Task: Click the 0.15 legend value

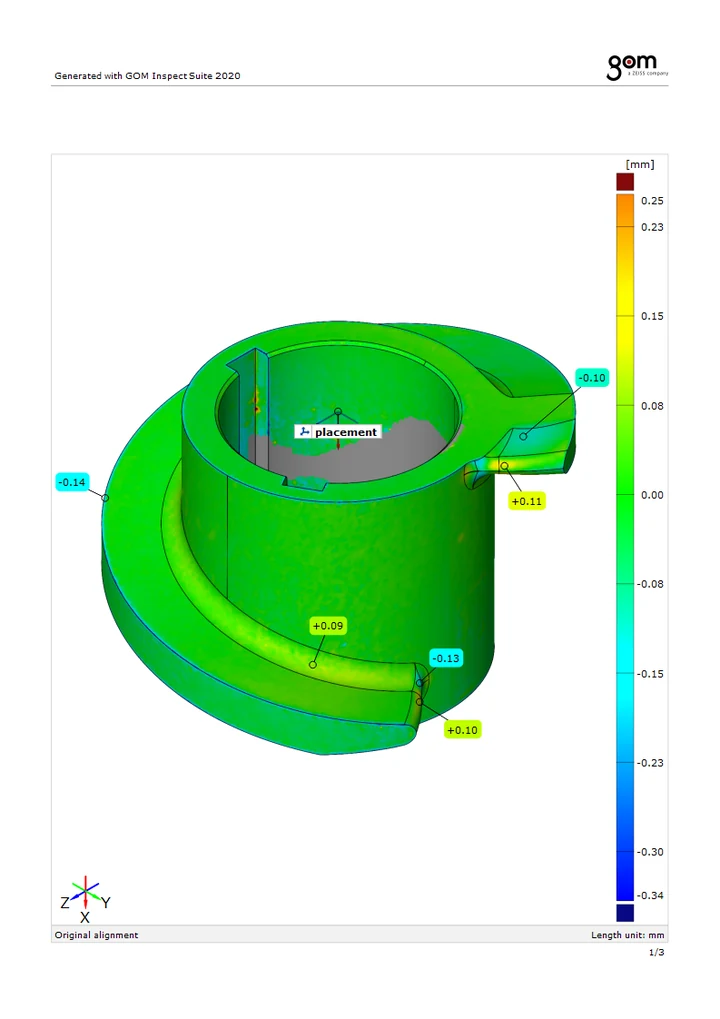Action: pos(652,316)
